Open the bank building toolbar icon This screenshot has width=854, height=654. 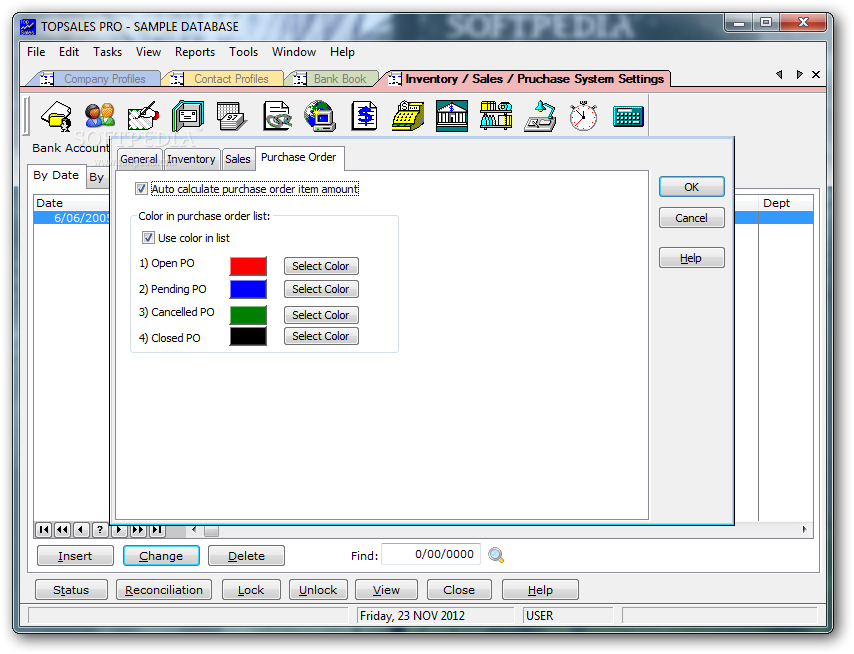click(x=452, y=116)
